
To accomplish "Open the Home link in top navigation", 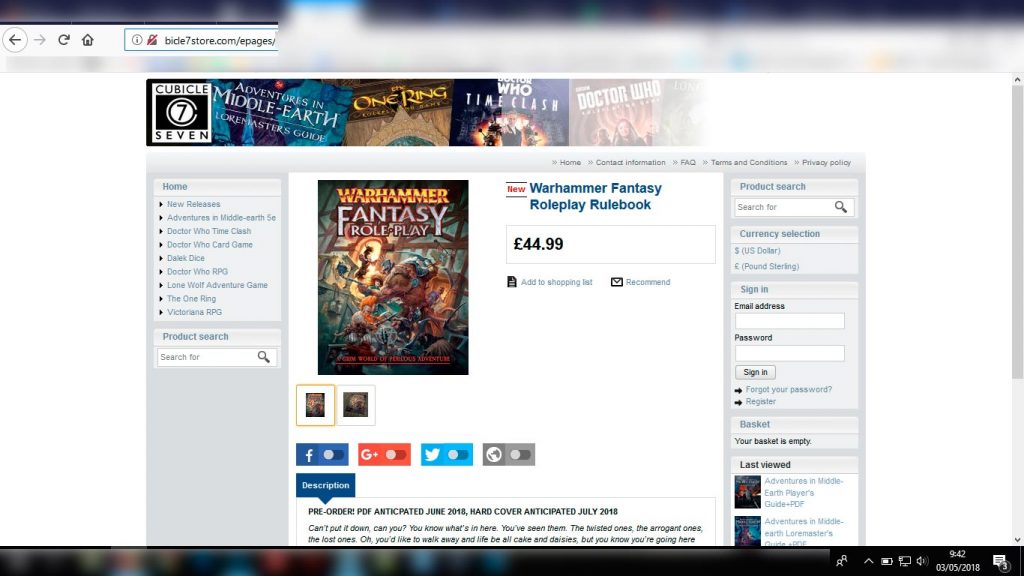I will tap(570, 163).
